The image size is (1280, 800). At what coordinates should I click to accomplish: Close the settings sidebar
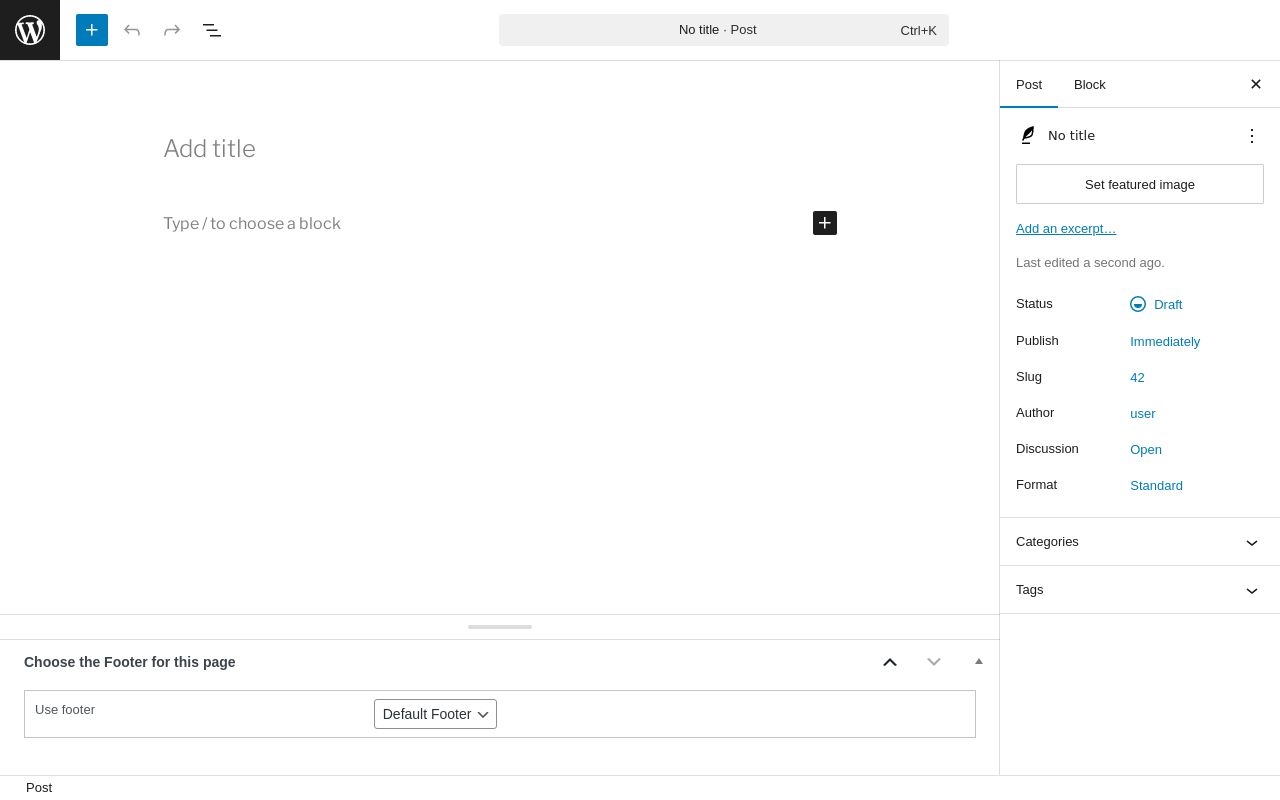(x=1256, y=84)
